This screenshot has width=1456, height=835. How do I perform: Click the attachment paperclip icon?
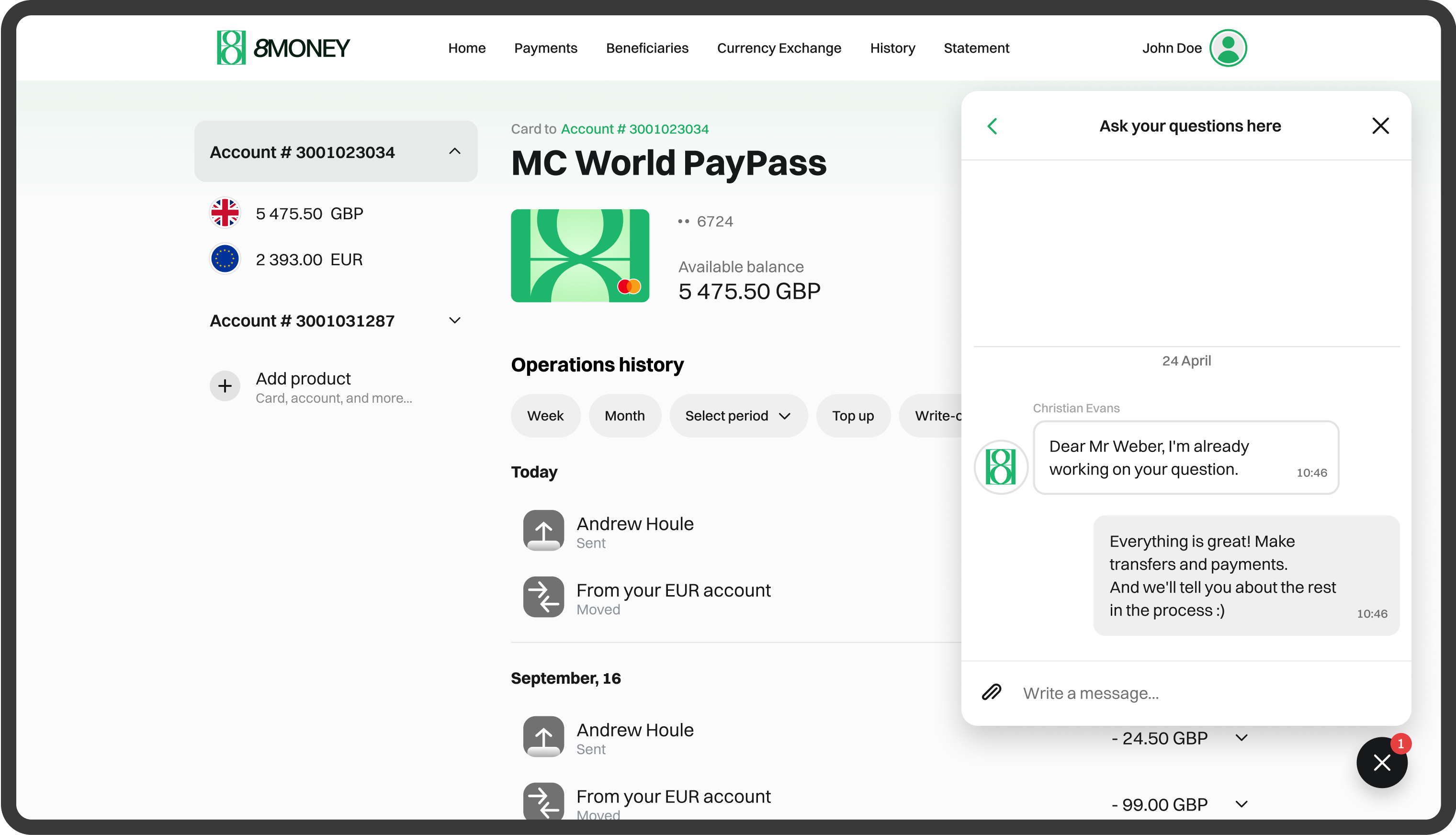(x=992, y=692)
